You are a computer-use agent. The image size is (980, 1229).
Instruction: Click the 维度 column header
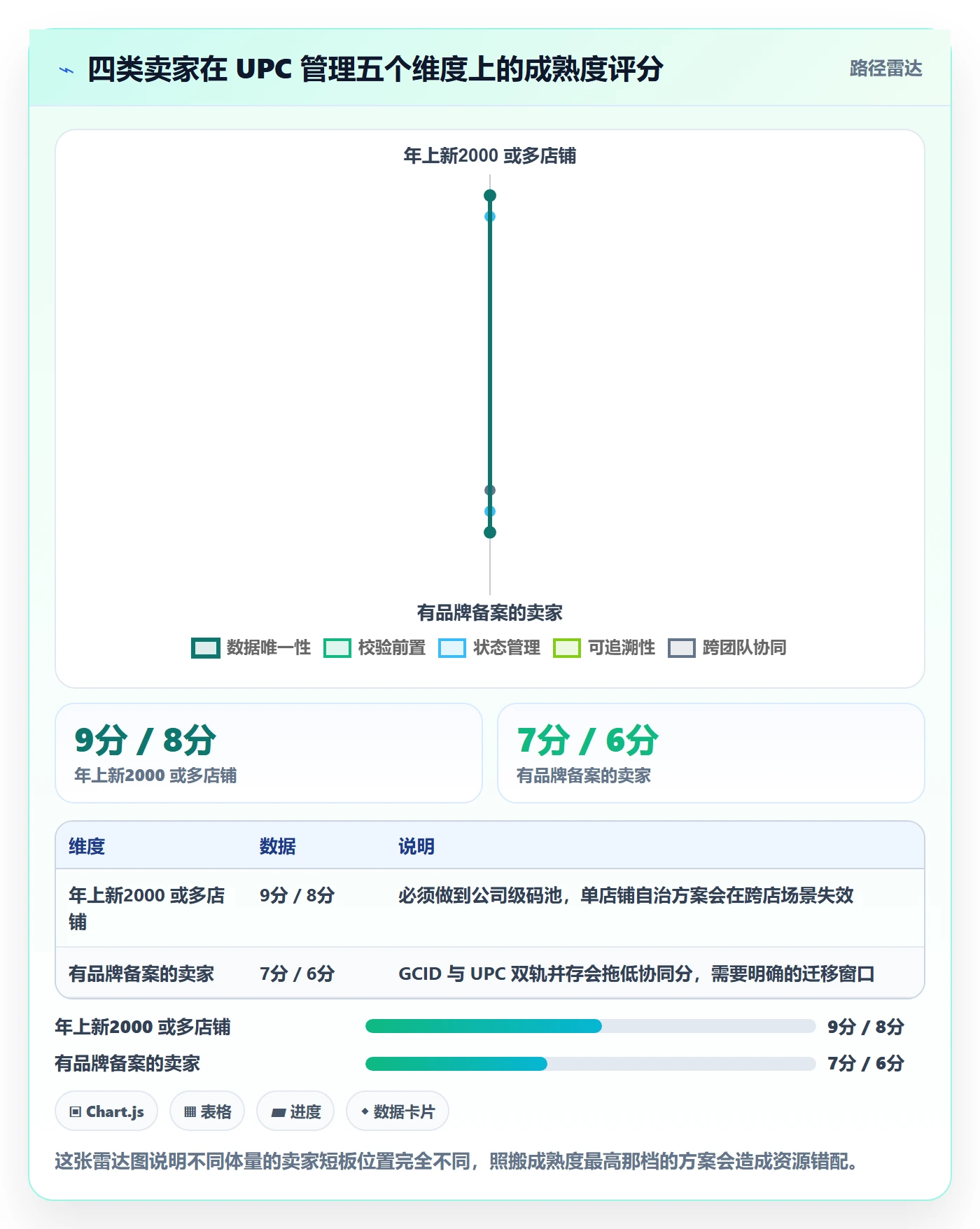click(x=87, y=847)
